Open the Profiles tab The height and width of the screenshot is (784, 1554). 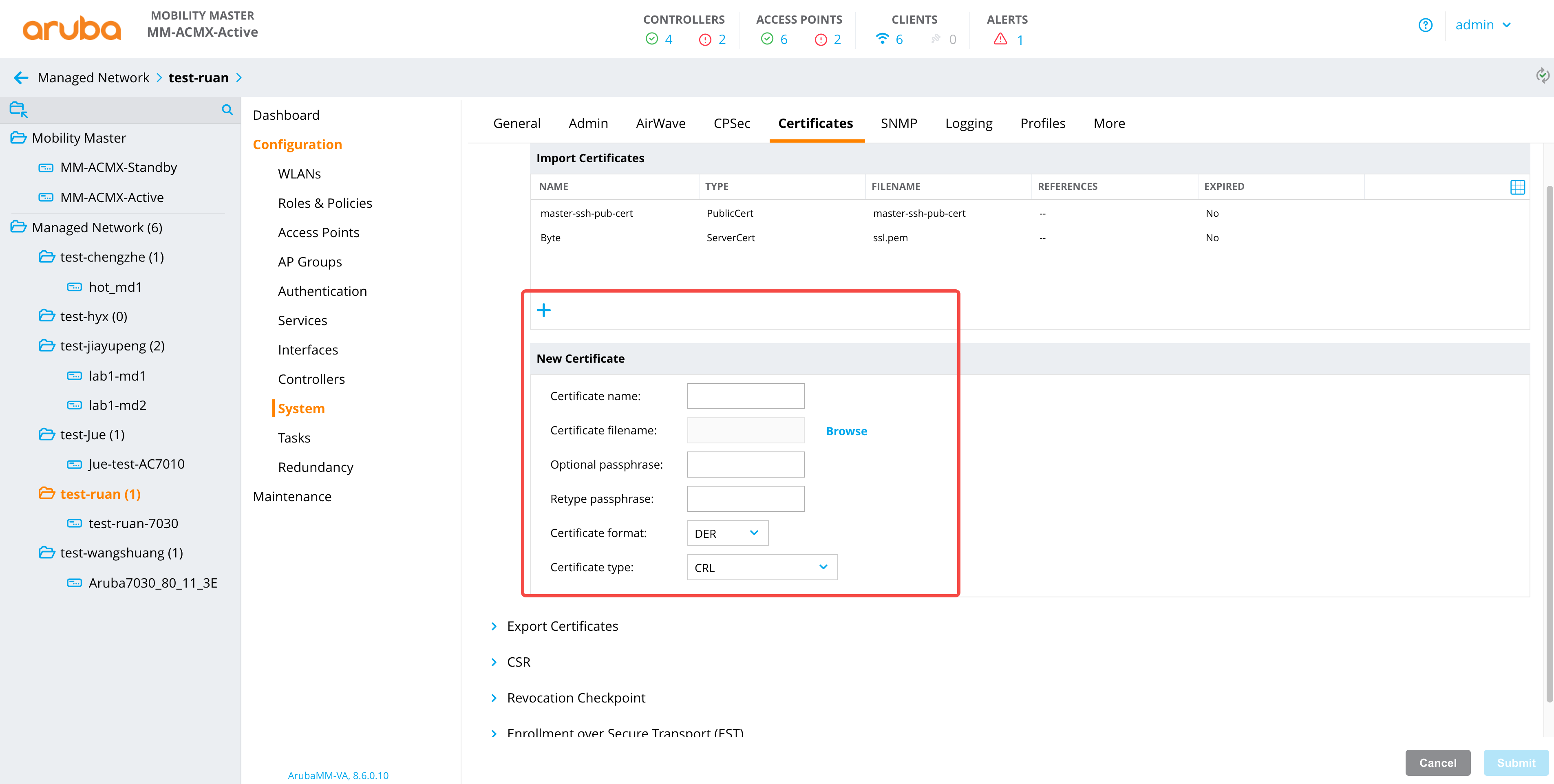(x=1042, y=123)
